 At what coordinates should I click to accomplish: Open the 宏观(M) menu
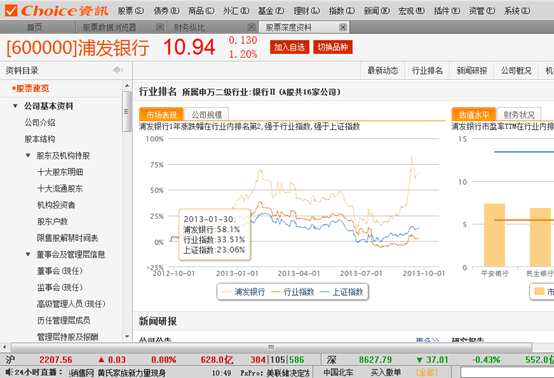pyautogui.click(x=412, y=11)
